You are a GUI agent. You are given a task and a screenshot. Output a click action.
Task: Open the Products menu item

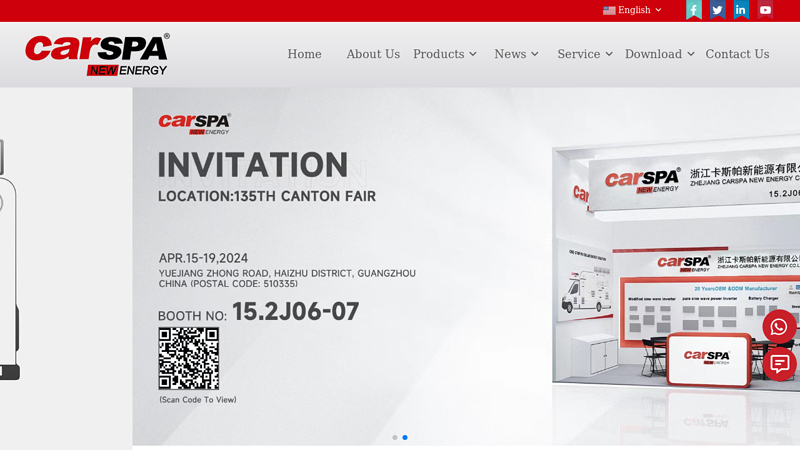pyautogui.click(x=439, y=54)
